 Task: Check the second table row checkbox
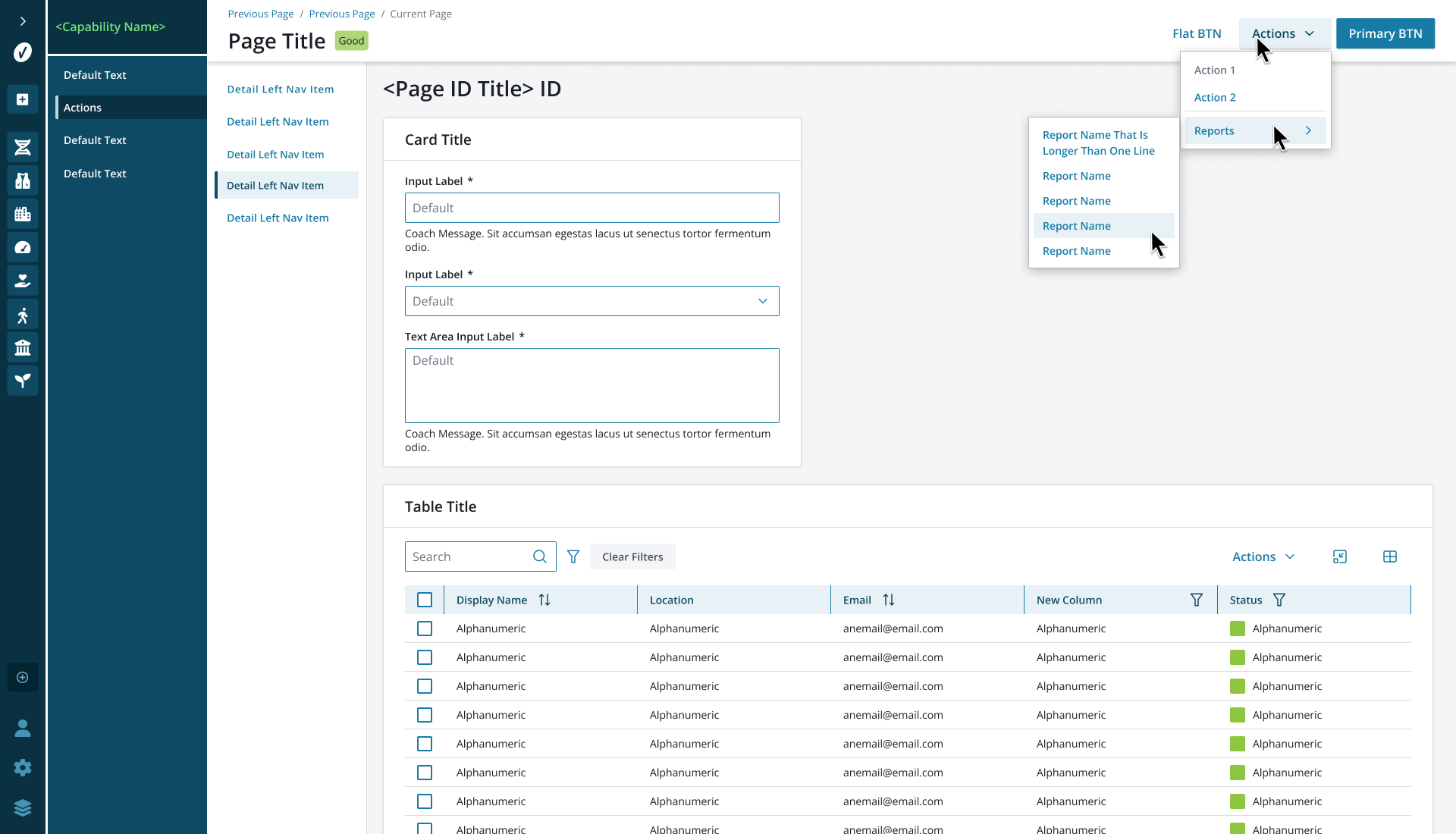pos(425,657)
